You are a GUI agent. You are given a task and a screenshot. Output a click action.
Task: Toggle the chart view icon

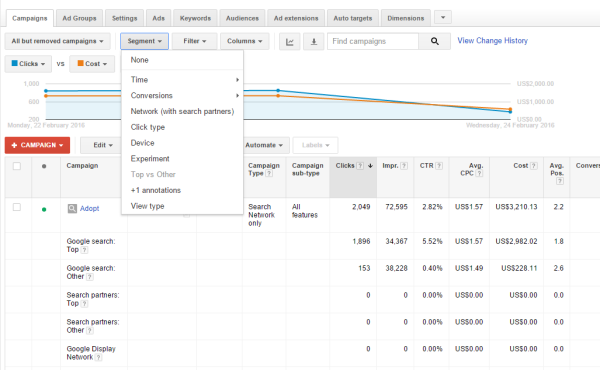[x=290, y=41]
